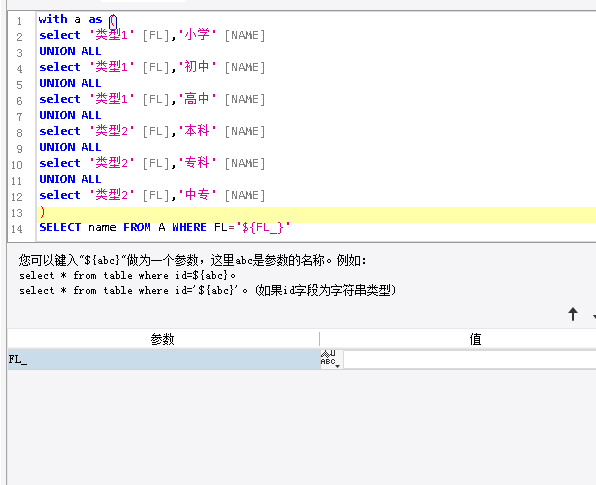The width and height of the screenshot is (596, 485).
Task: Click UNION ALL on line 7
Action: [70, 115]
